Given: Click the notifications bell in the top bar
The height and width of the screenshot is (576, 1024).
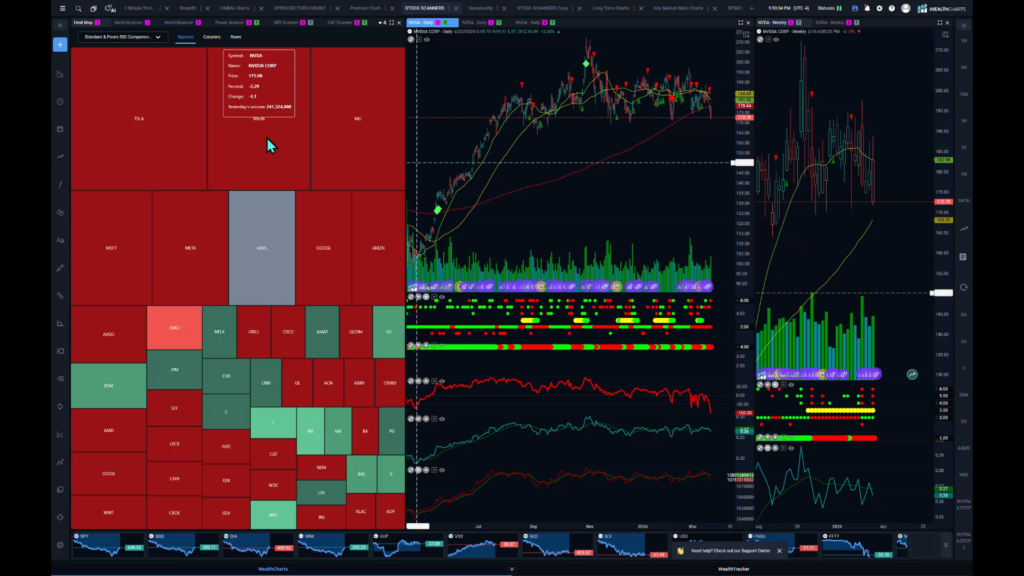Looking at the screenshot, I should (x=867, y=8).
